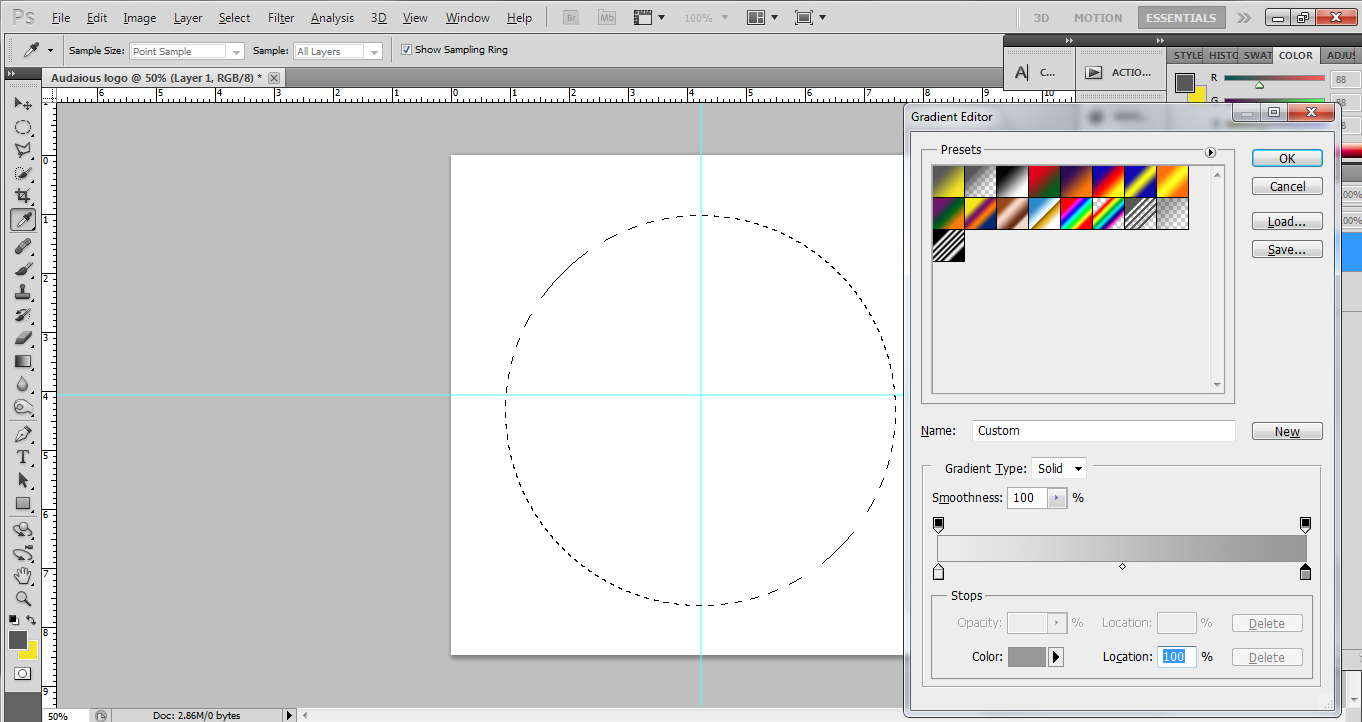Screen dimensions: 1362x722
Task: Select the Brush tool
Action: (23, 269)
